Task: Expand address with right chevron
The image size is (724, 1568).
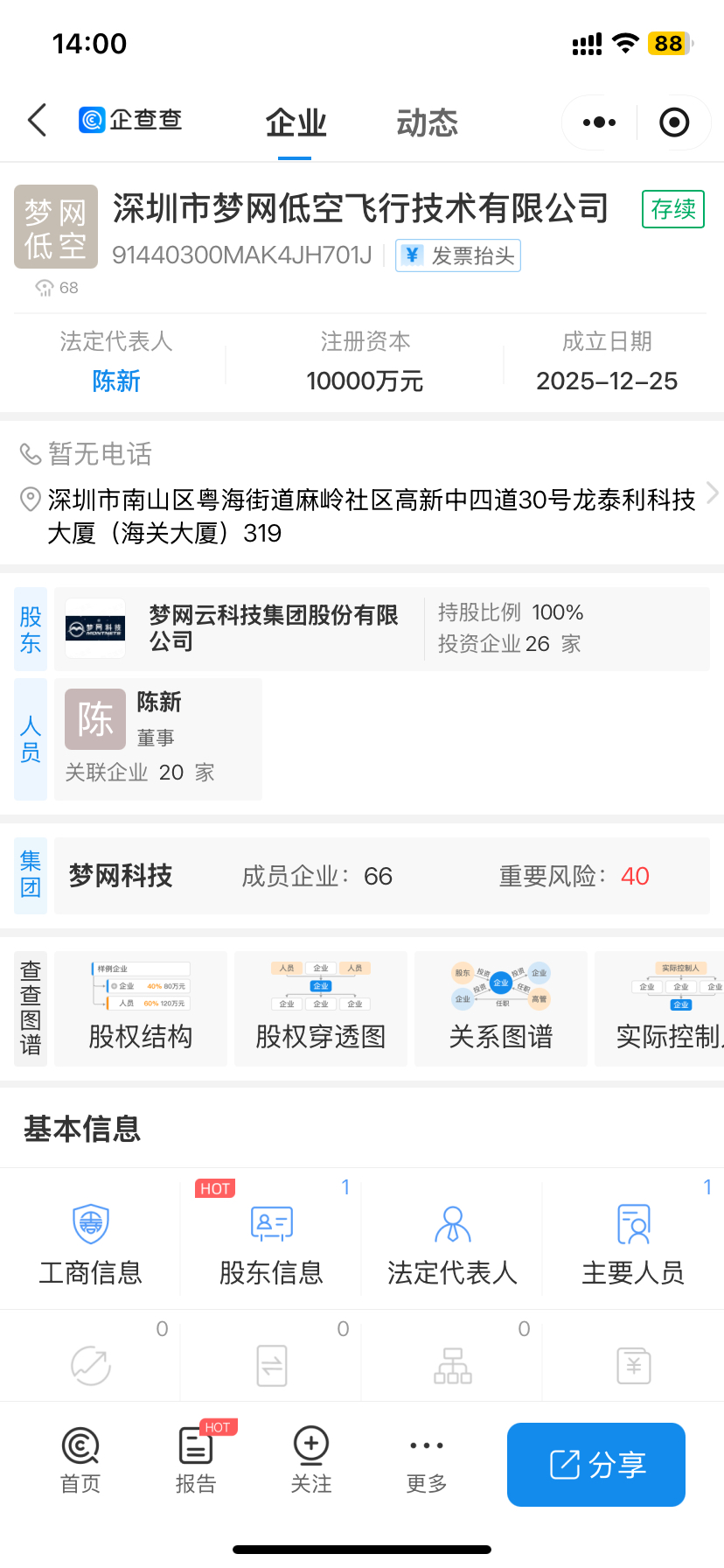Action: pyautogui.click(x=712, y=493)
